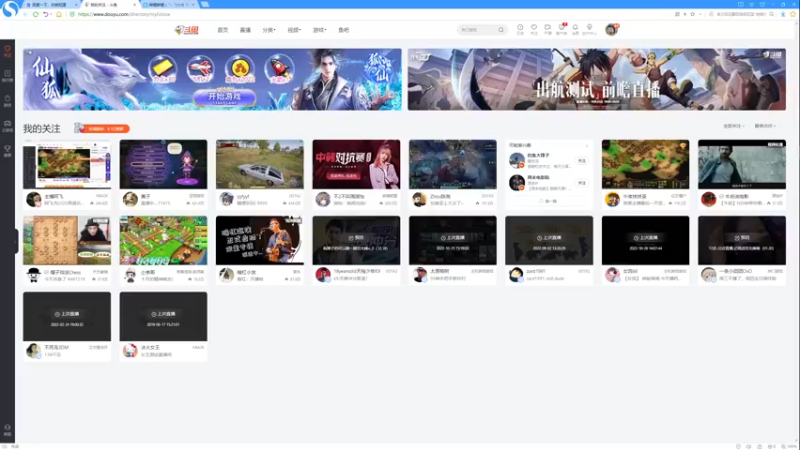The image size is (800, 450).
Task: Open the sort-order dropdown beside 全部关注
Action: 765,126
